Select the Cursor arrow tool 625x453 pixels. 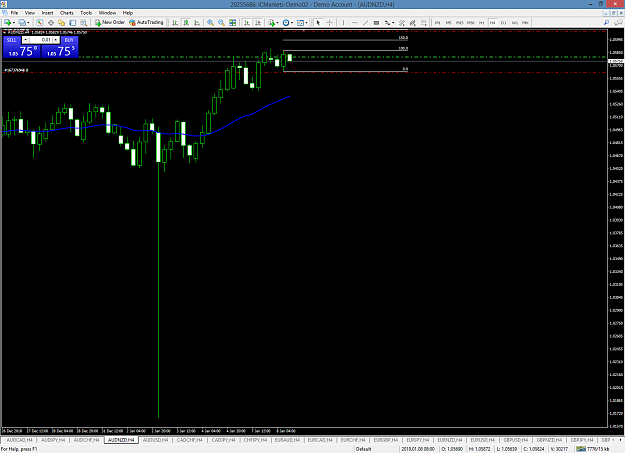click(318, 23)
